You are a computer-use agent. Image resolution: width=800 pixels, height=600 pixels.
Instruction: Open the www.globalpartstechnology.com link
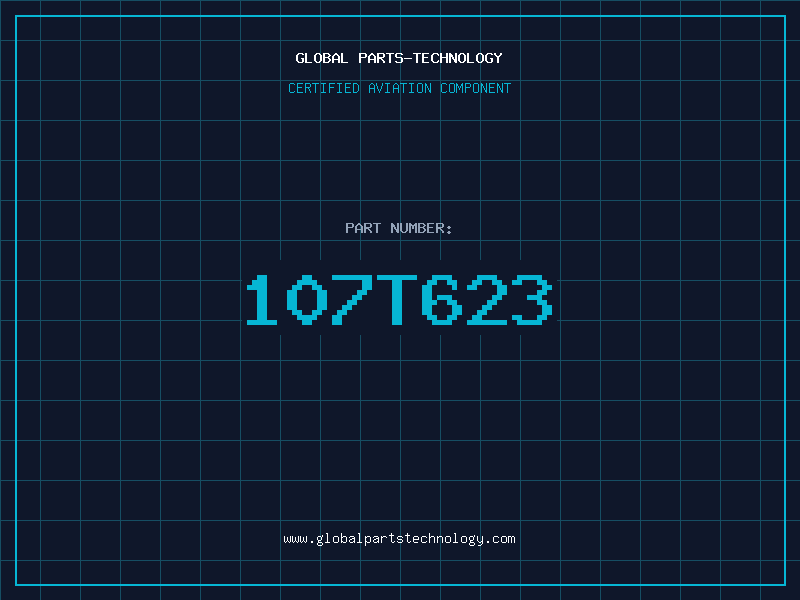coord(399,539)
